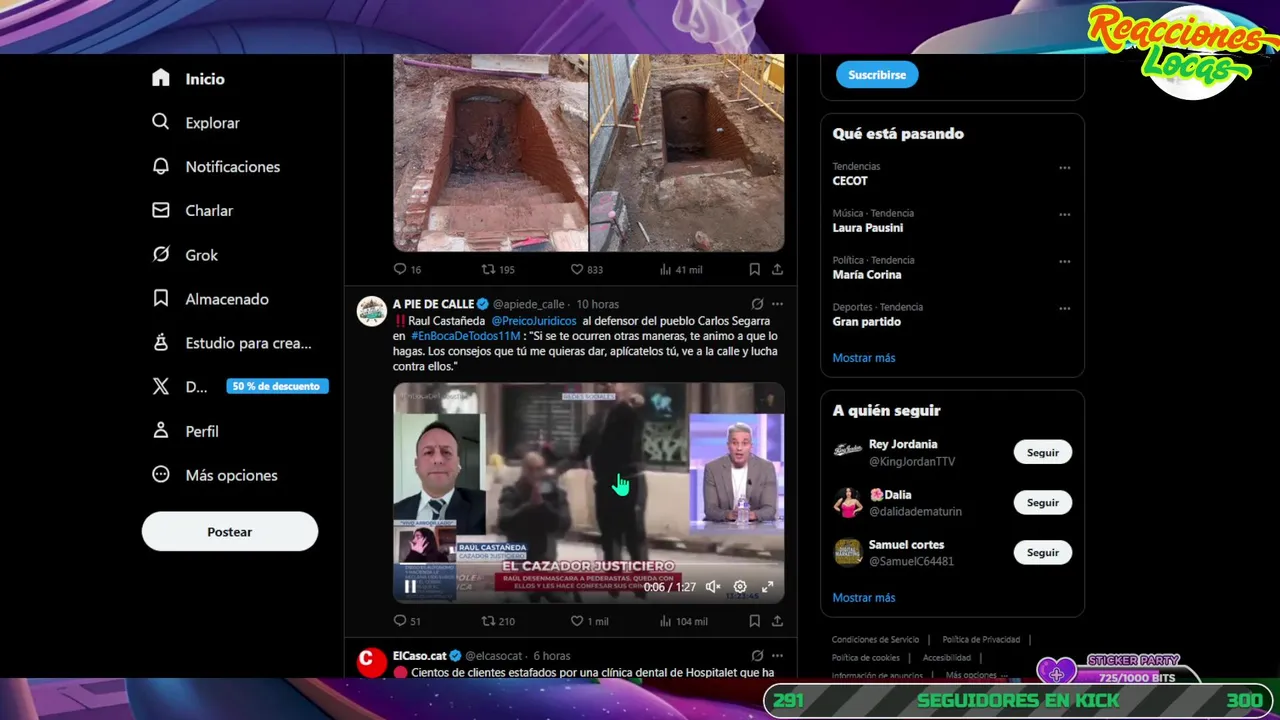Open Estudio para creadores menu item

232,343
